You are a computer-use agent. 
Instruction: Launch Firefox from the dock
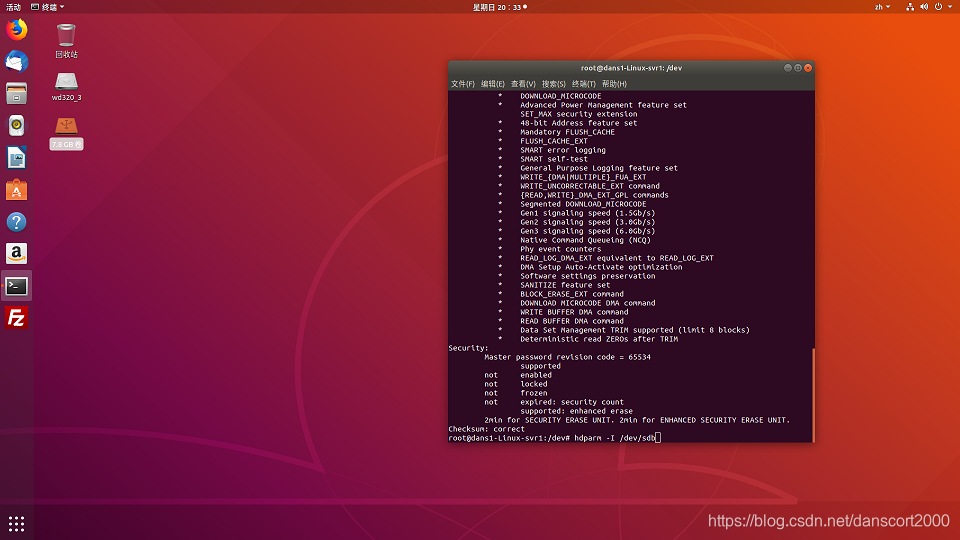pos(17,29)
